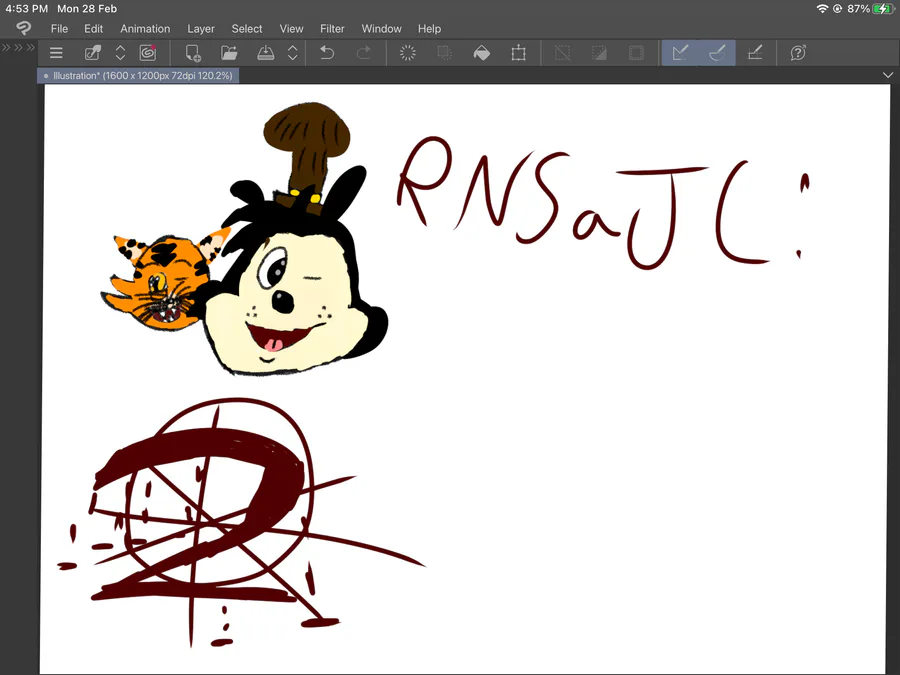Open the Animation menu

145,29
